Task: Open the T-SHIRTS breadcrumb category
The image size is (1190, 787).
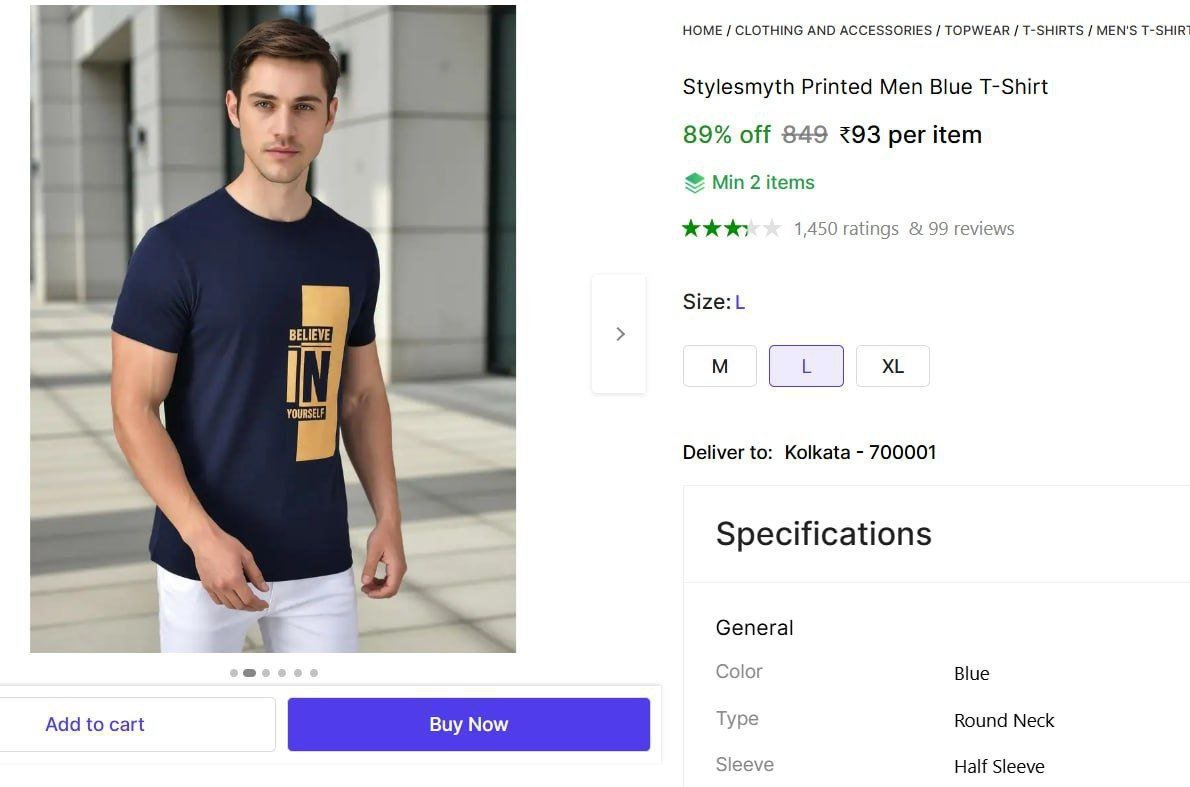Action: pos(1053,31)
